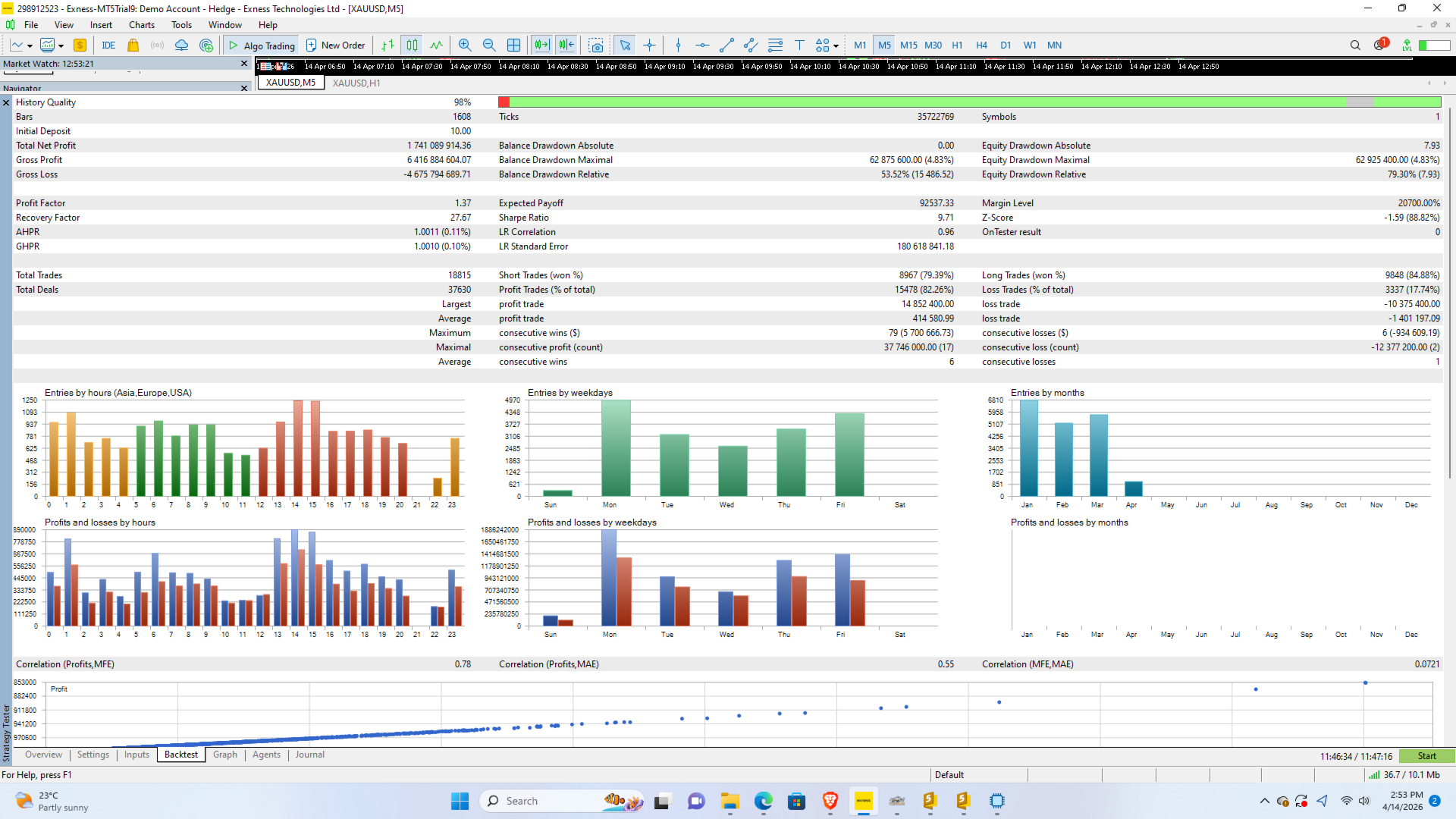Viewport: 1456px width, 819px height.
Task: Open the Market shopping bag icon
Action: pos(133,45)
